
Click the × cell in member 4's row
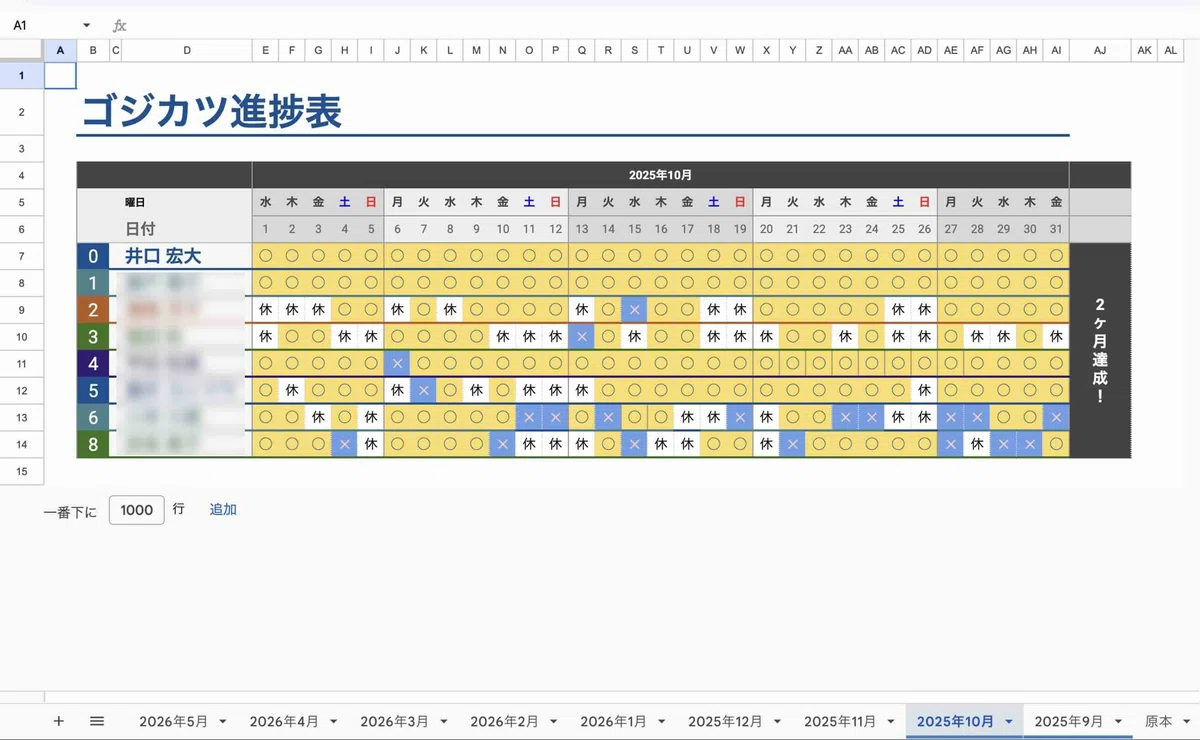tap(397, 364)
